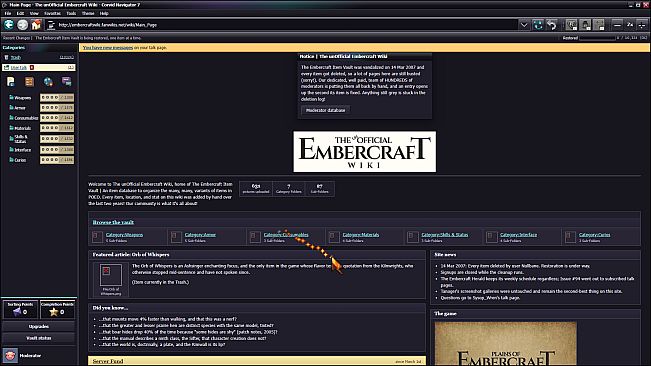Click the Curios progress counter box
651x366 pixels.
pyautogui.click(x=57, y=160)
